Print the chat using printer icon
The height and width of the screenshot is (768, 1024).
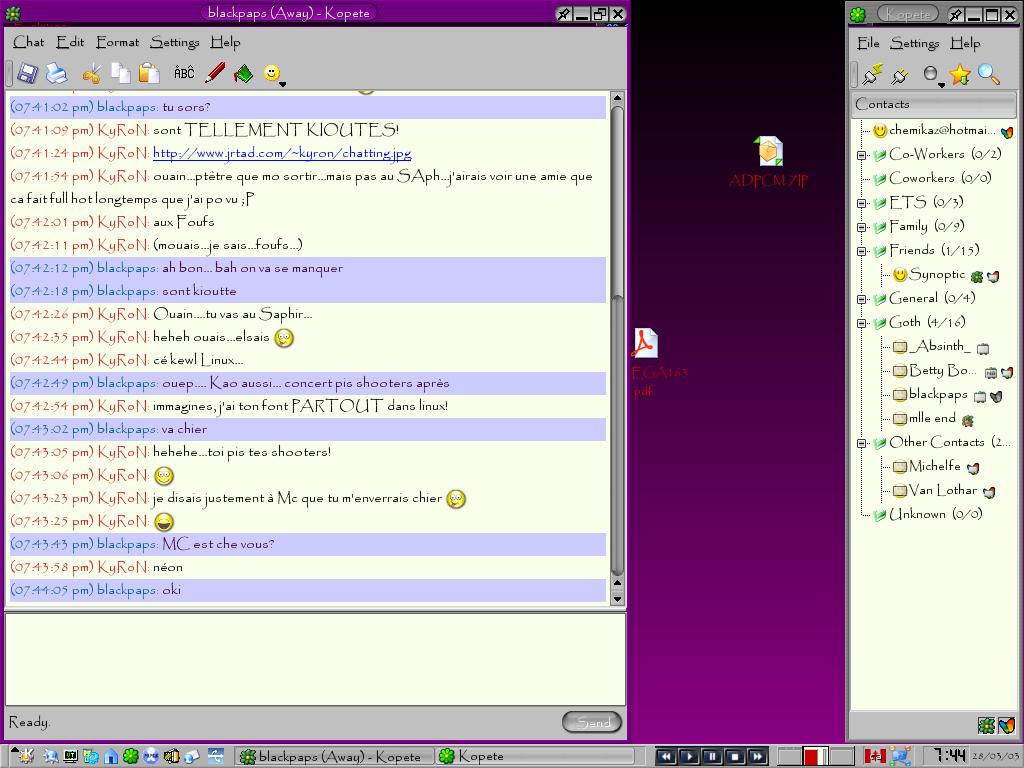pos(57,73)
